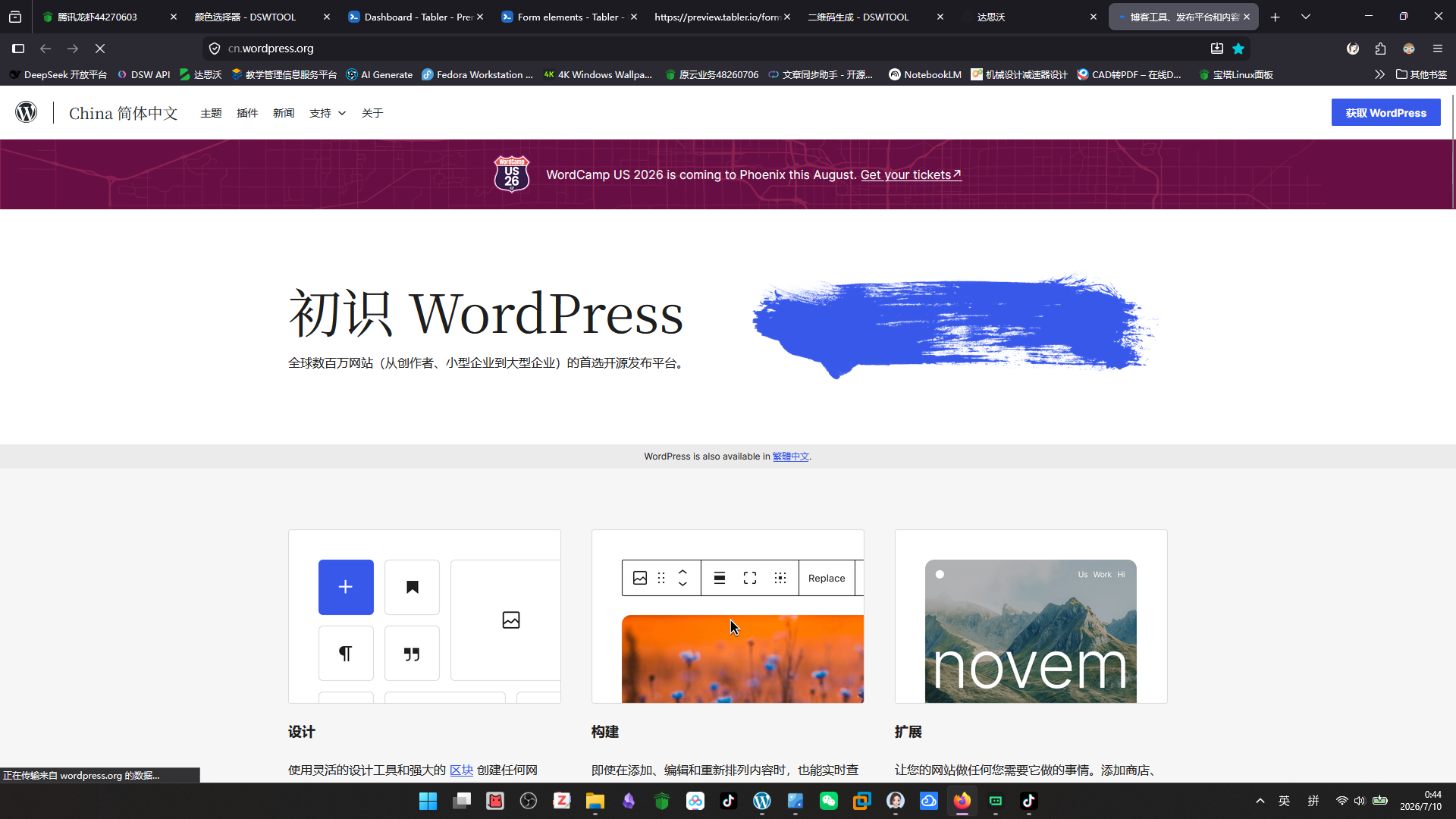1456x819 pixels.
Task: Expand the list-all-tabs chevron
Action: [x=1306, y=17]
